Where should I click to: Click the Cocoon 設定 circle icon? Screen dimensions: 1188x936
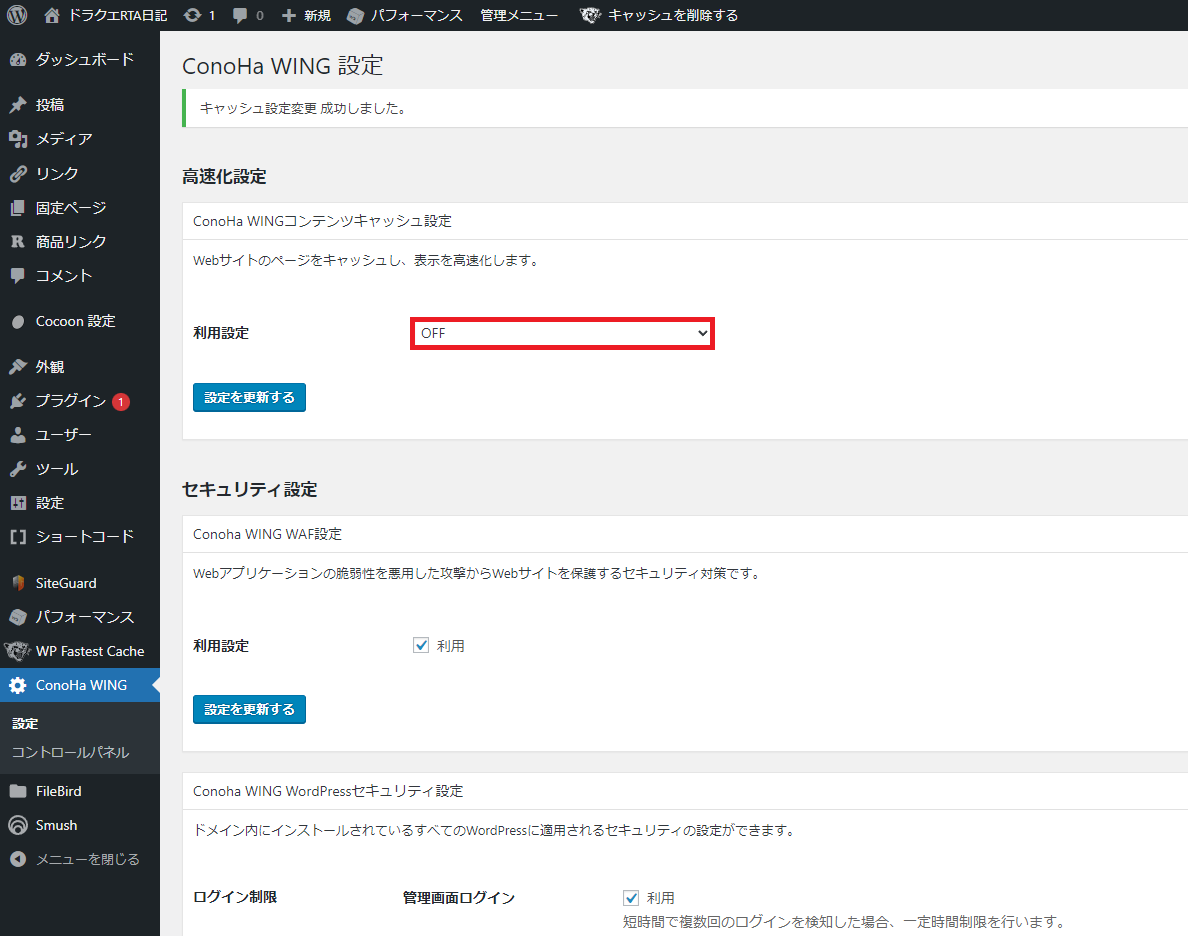point(18,322)
